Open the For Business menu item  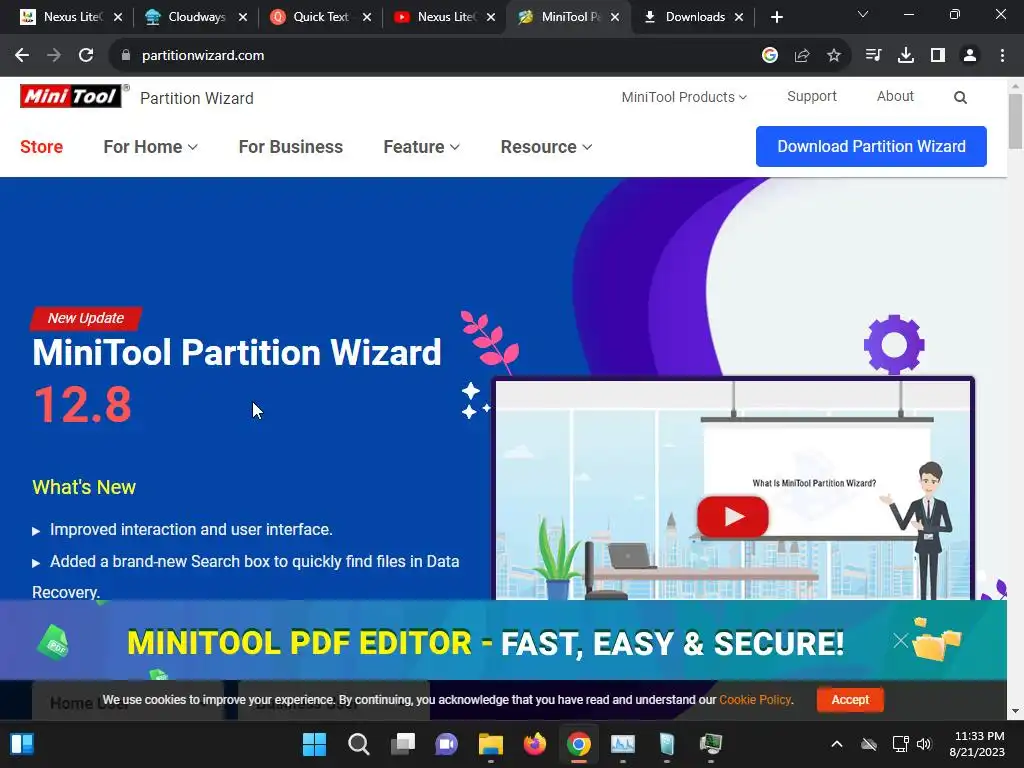tap(291, 147)
